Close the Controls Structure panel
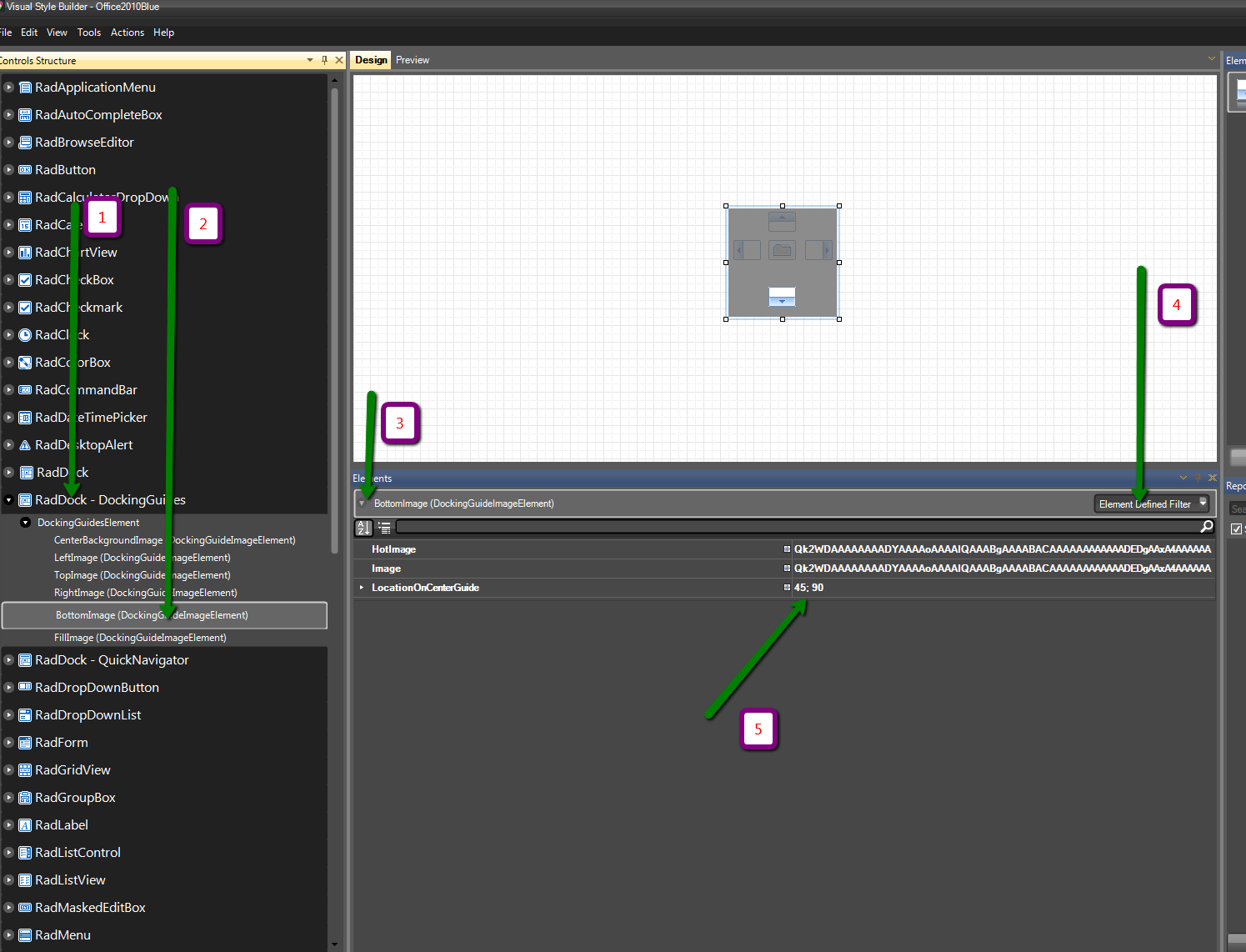Viewport: 1246px width, 952px height. click(x=339, y=60)
